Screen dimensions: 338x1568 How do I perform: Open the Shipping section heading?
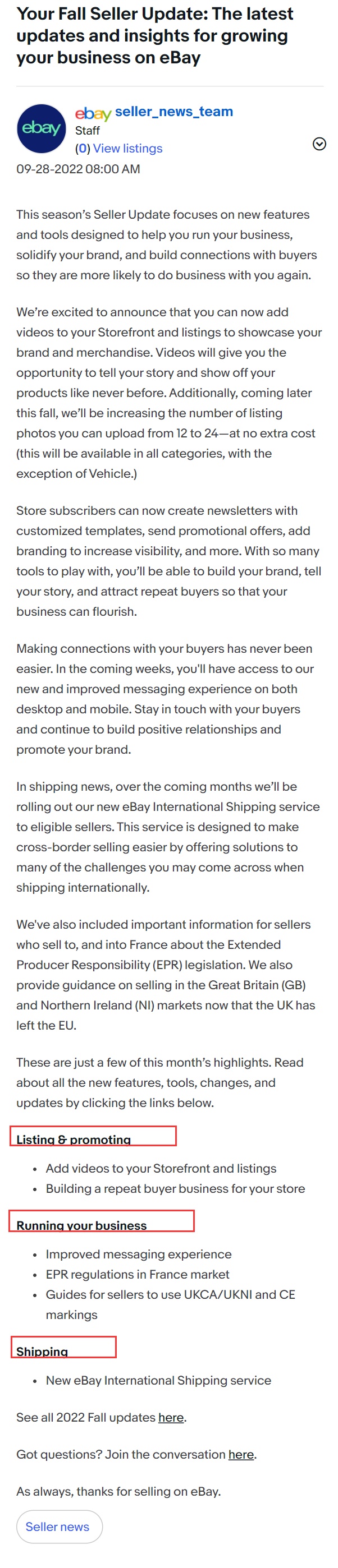click(x=42, y=1352)
